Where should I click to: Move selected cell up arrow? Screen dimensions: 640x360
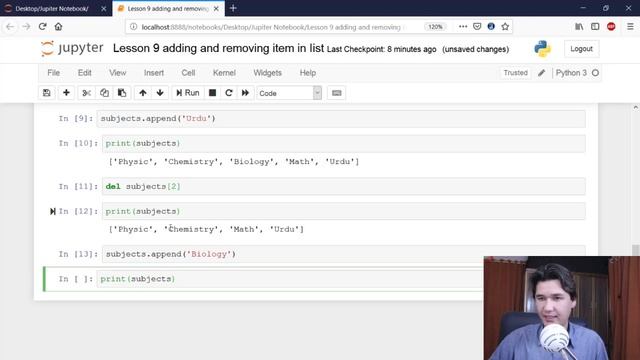(x=143, y=93)
